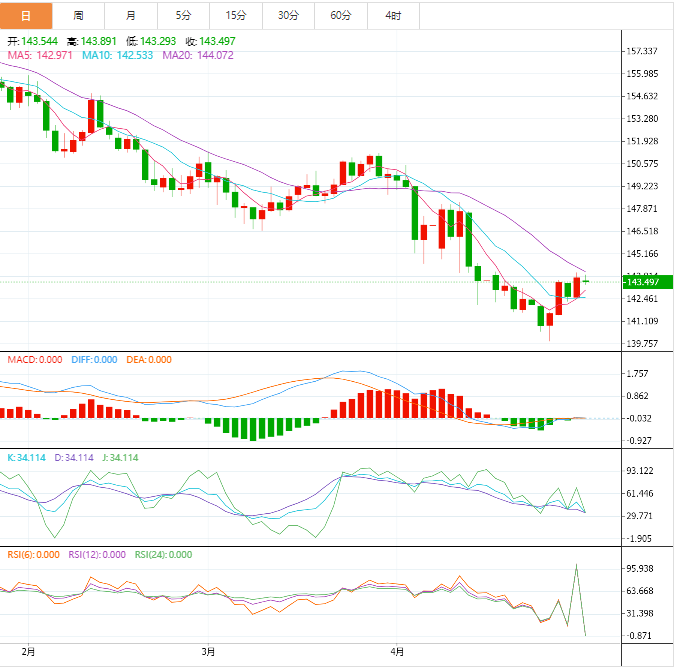The height and width of the screenshot is (667, 677).
Task: Click the DEA legend label
Action: [x=149, y=360]
